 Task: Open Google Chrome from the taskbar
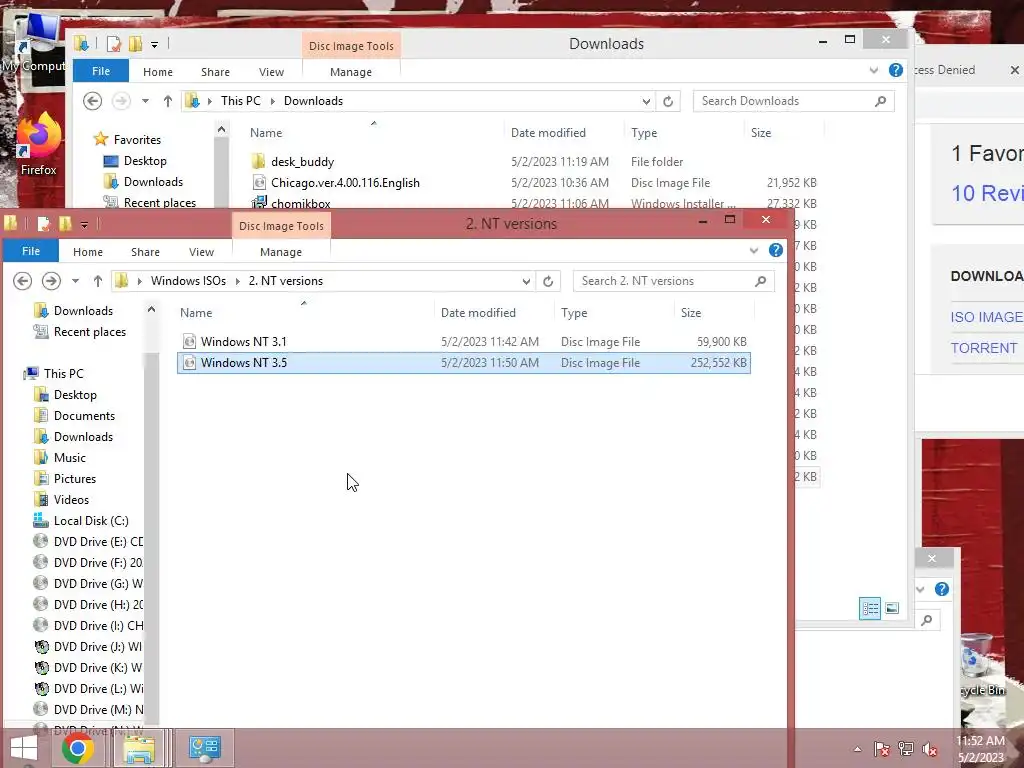point(78,748)
